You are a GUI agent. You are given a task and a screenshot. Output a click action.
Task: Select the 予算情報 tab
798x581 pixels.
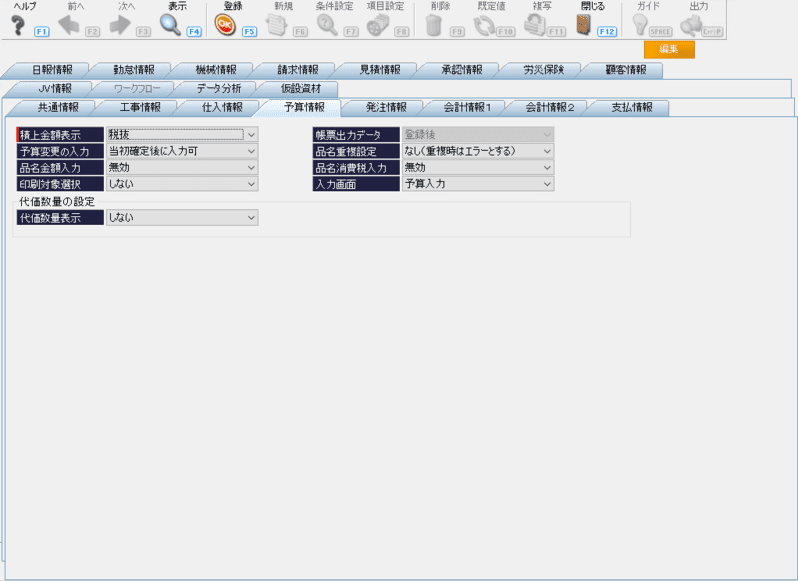(304, 107)
